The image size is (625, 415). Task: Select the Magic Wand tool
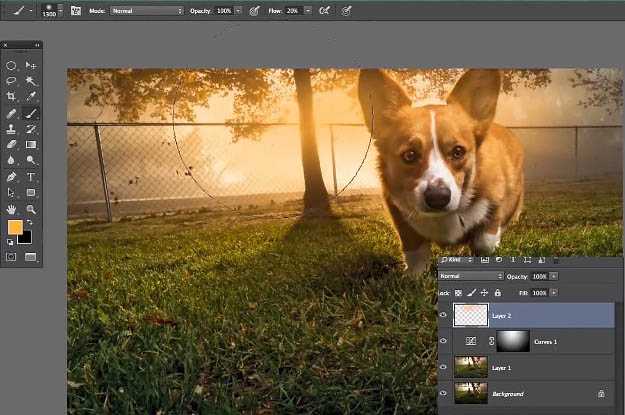coord(31,81)
